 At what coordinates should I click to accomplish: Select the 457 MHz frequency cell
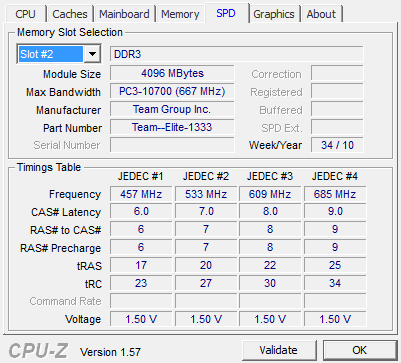[141, 194]
